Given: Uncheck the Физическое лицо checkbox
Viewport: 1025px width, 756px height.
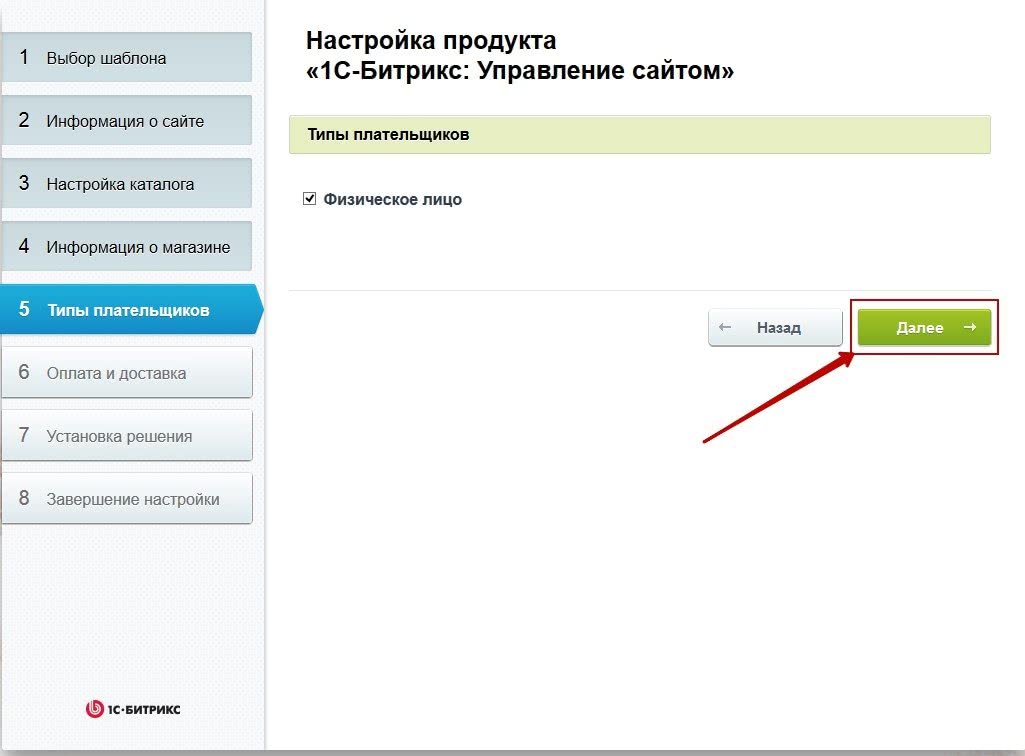Looking at the screenshot, I should pyautogui.click(x=310, y=198).
